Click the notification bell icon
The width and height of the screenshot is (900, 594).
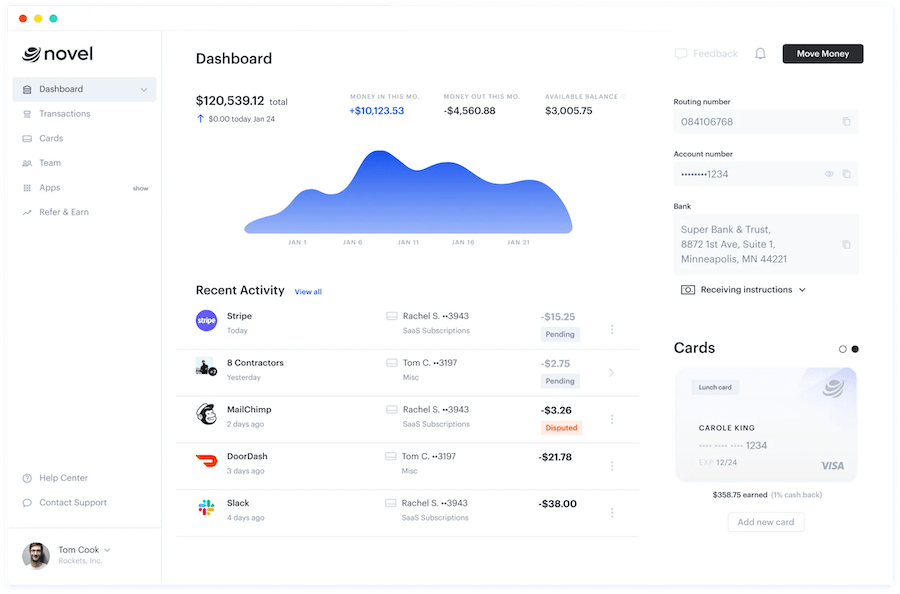(x=760, y=54)
